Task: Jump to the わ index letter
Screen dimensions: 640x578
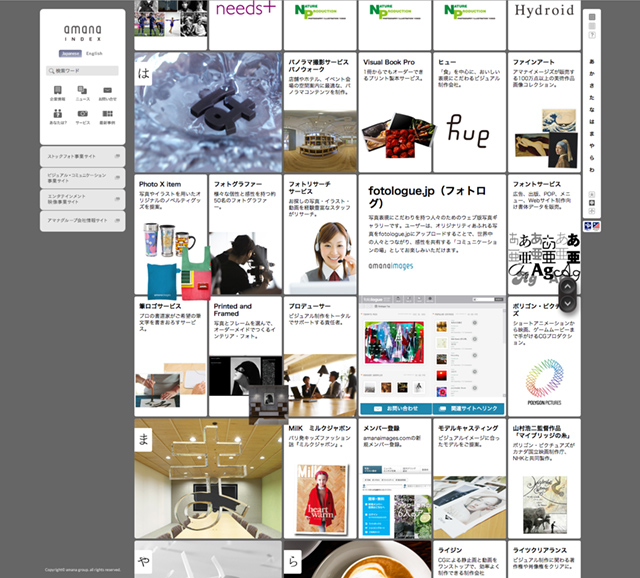Action: 592,169
